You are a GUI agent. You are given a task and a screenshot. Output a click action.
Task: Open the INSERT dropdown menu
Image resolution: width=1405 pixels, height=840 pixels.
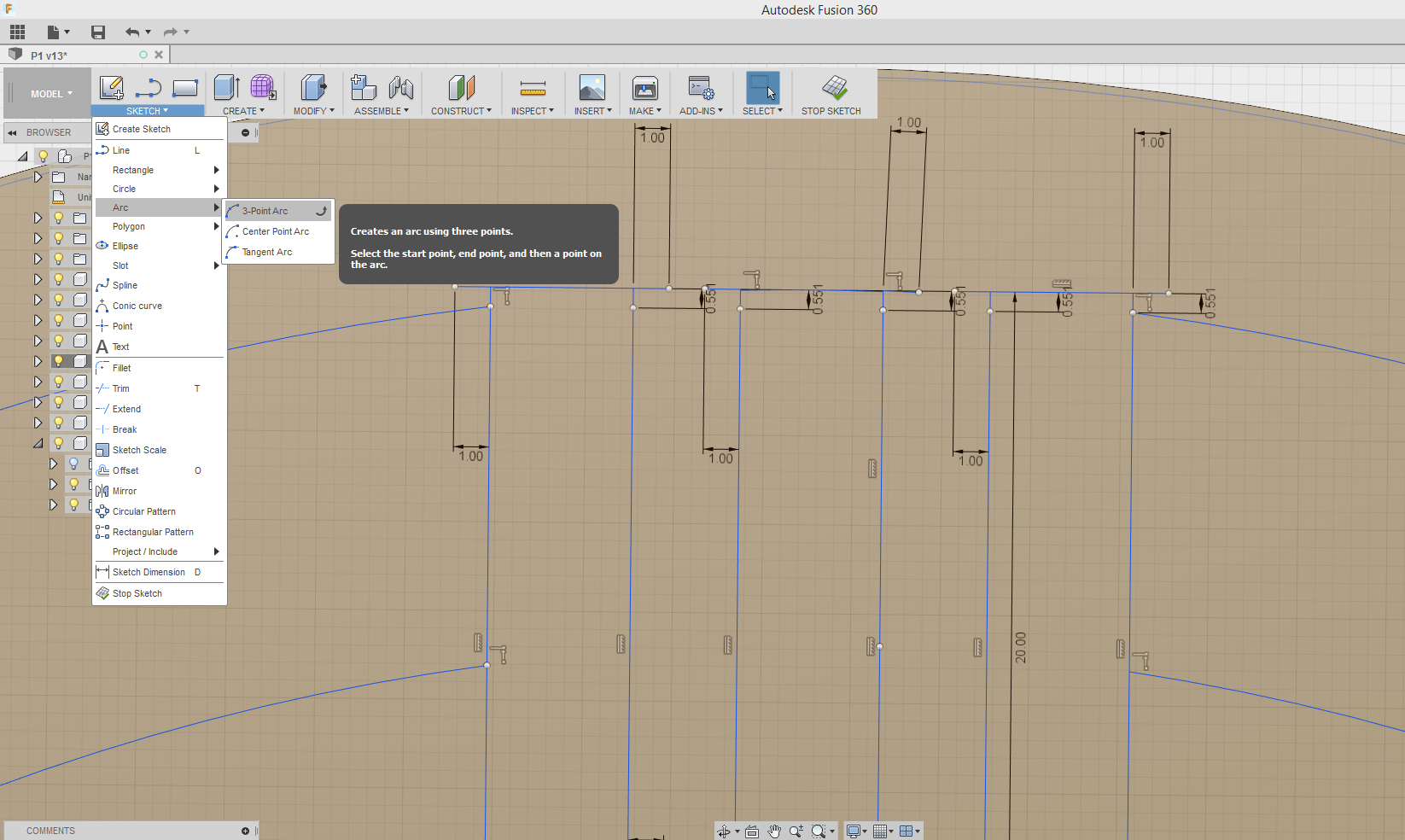pyautogui.click(x=593, y=111)
